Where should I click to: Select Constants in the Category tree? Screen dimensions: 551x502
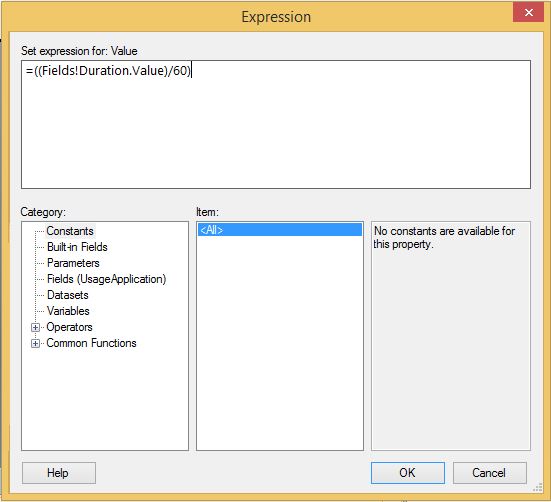tap(70, 231)
